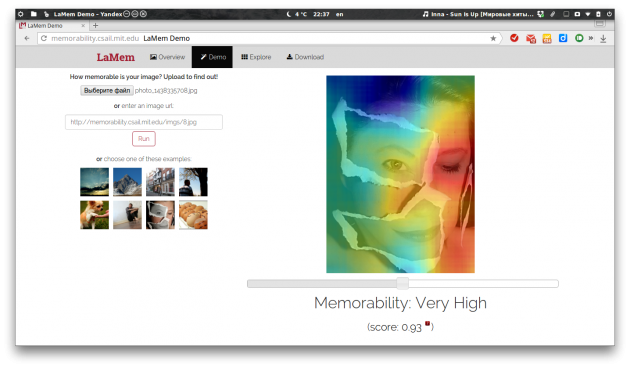The width and height of the screenshot is (630, 368).
Task: Show more extensions via double chevron
Action: 591,38
